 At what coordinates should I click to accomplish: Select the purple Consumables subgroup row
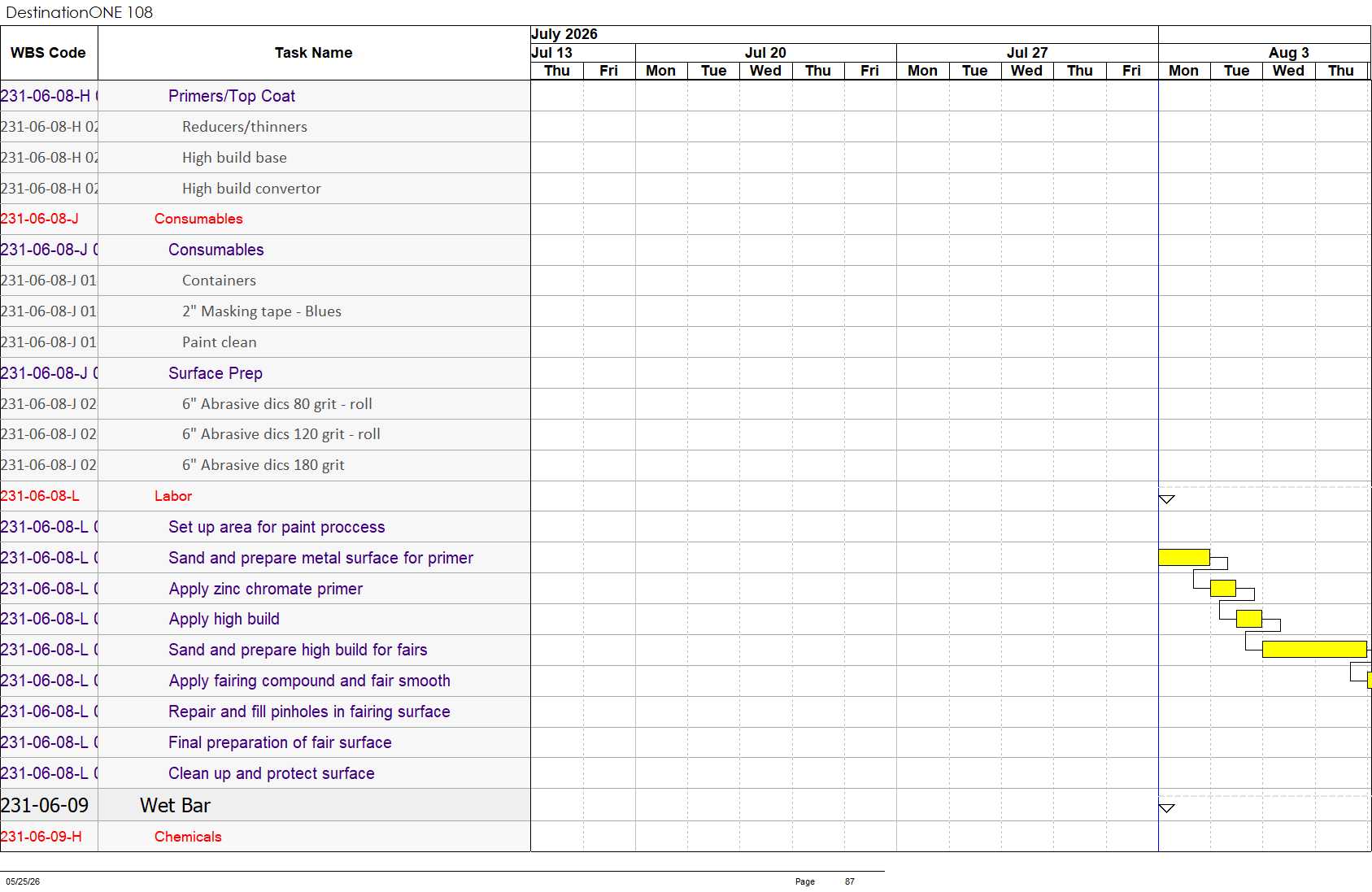(x=265, y=250)
